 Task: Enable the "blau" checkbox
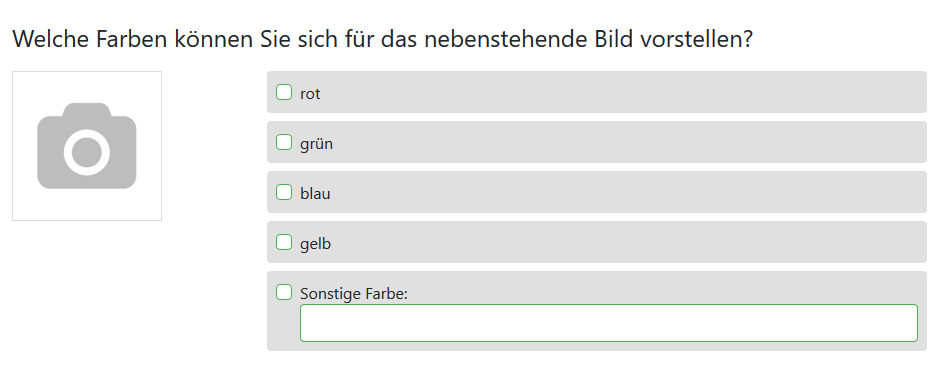[x=284, y=192]
